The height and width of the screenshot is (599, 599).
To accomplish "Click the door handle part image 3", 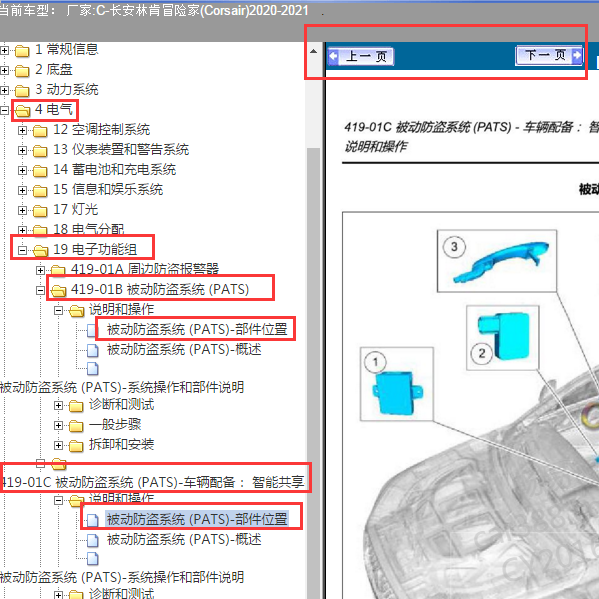I will (x=497, y=261).
